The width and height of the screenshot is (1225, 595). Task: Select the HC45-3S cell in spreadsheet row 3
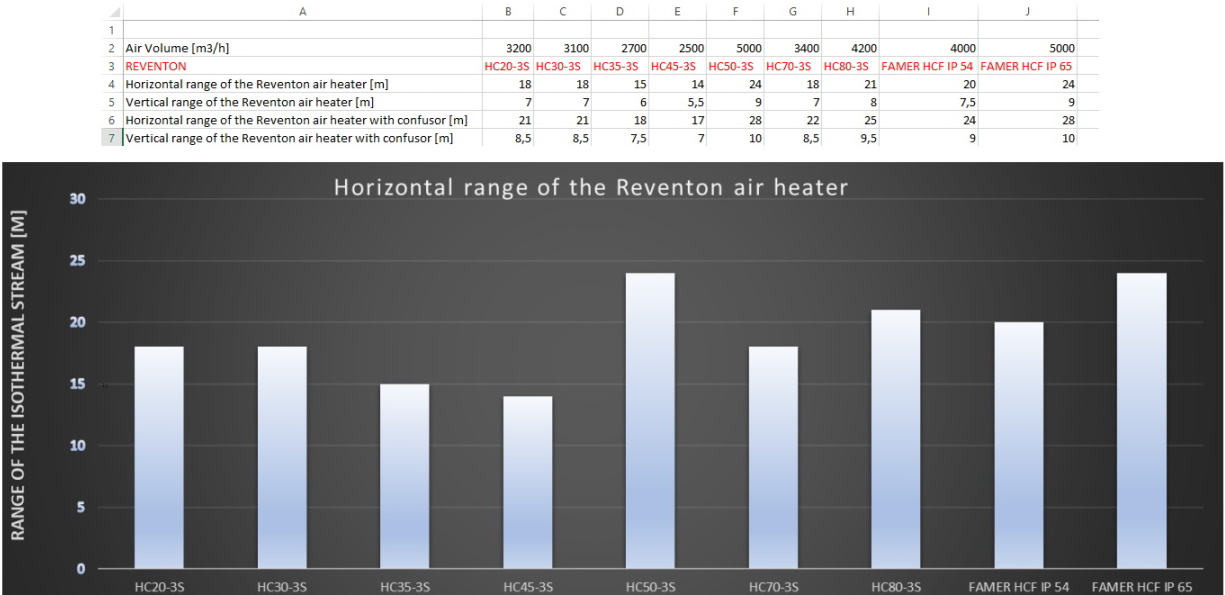tap(677, 66)
